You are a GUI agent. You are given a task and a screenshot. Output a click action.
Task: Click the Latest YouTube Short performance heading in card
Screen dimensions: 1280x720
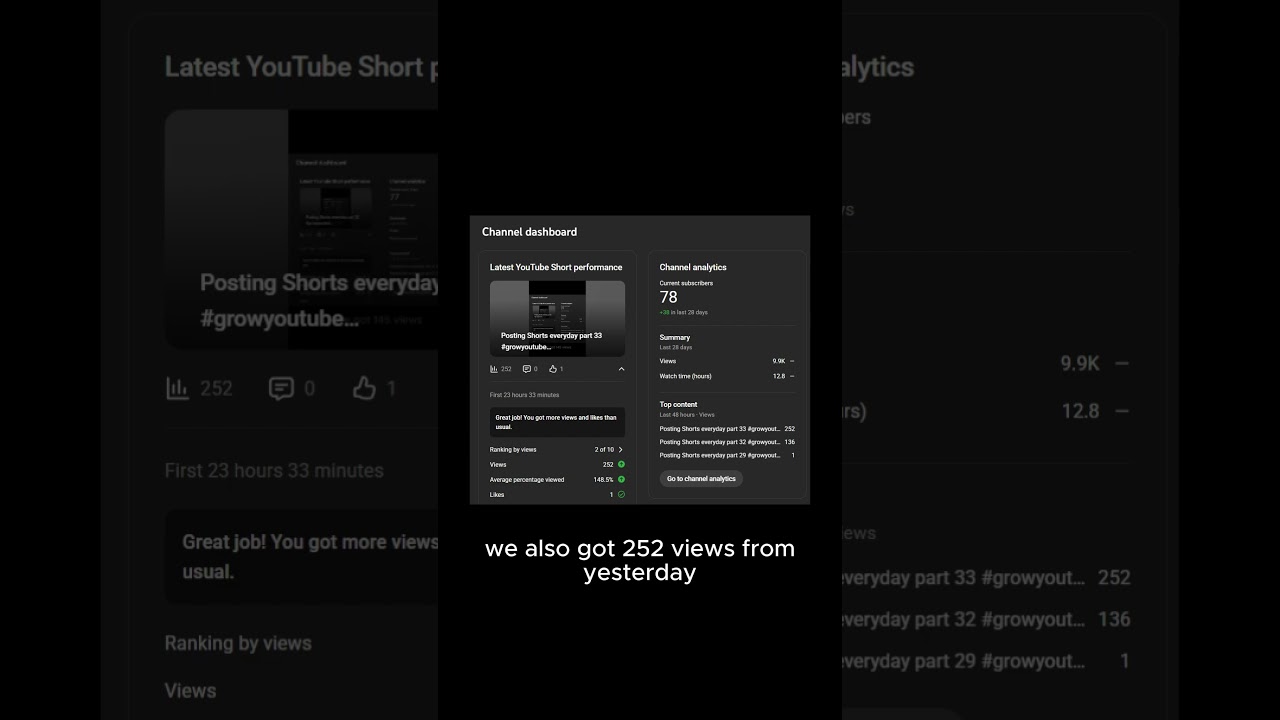pyautogui.click(x=556, y=267)
